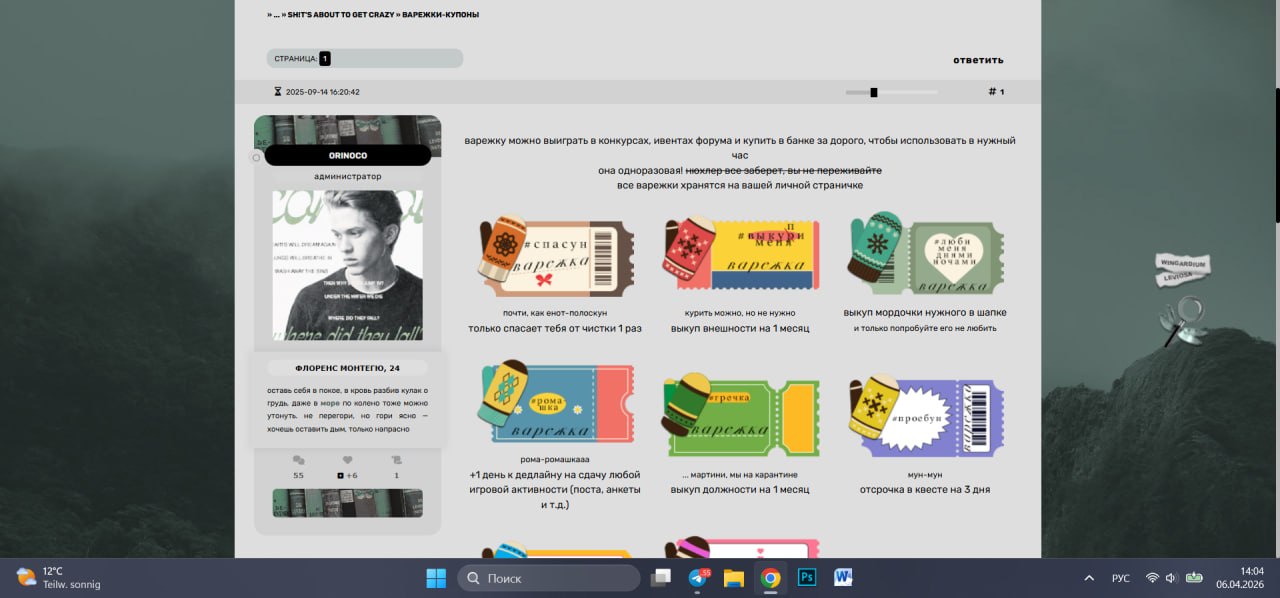Viewport: 1280px width, 598px height.
Task: Click the heart reputation icon in profile
Action: [x=348, y=460]
